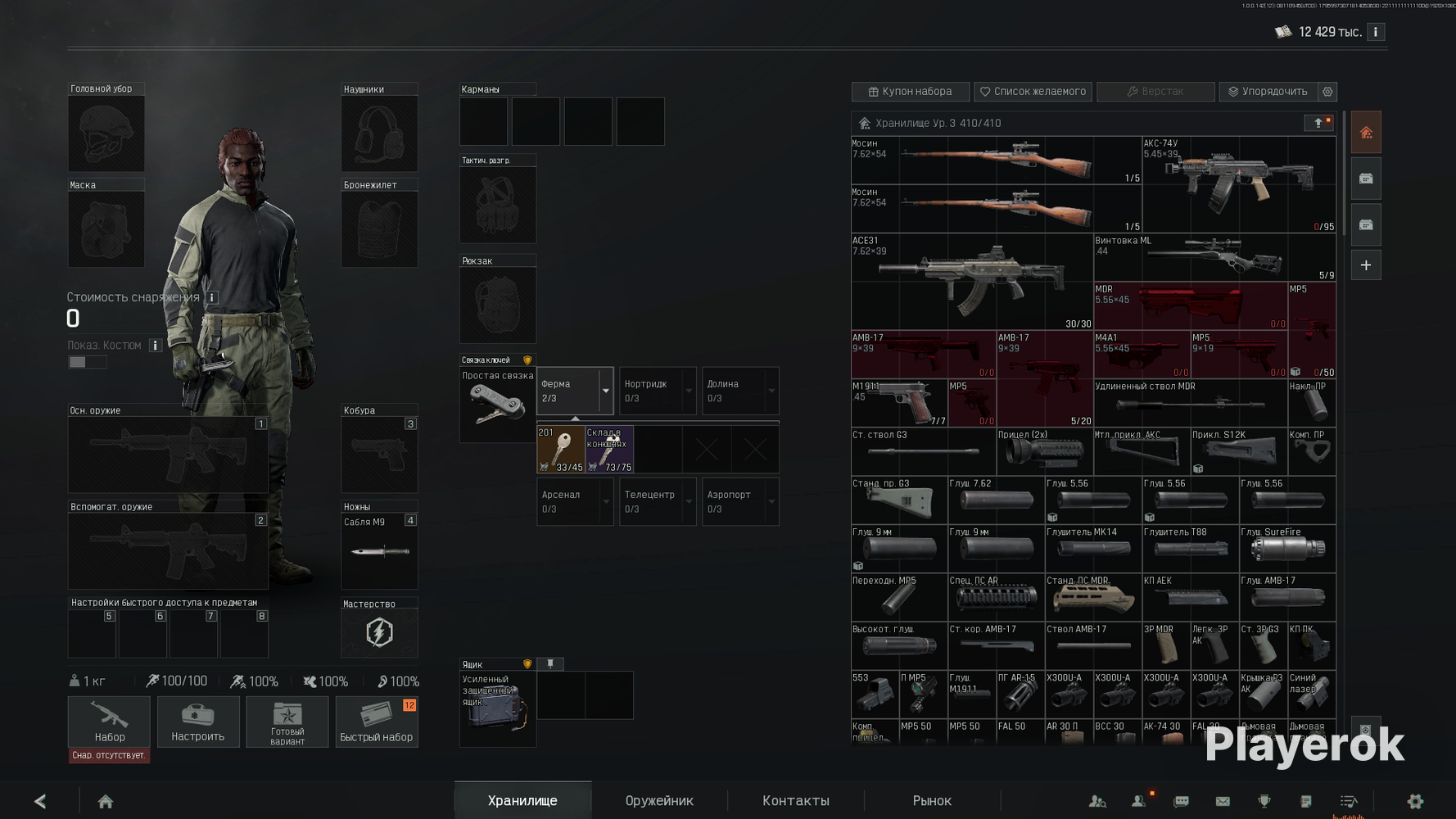Switch to the Хранилище tab
1456x819 pixels.
pyautogui.click(x=522, y=800)
